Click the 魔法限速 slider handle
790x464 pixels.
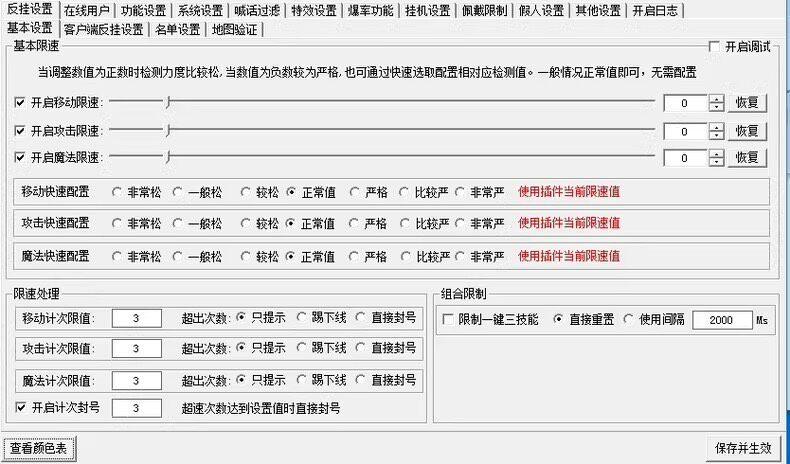click(x=168, y=157)
